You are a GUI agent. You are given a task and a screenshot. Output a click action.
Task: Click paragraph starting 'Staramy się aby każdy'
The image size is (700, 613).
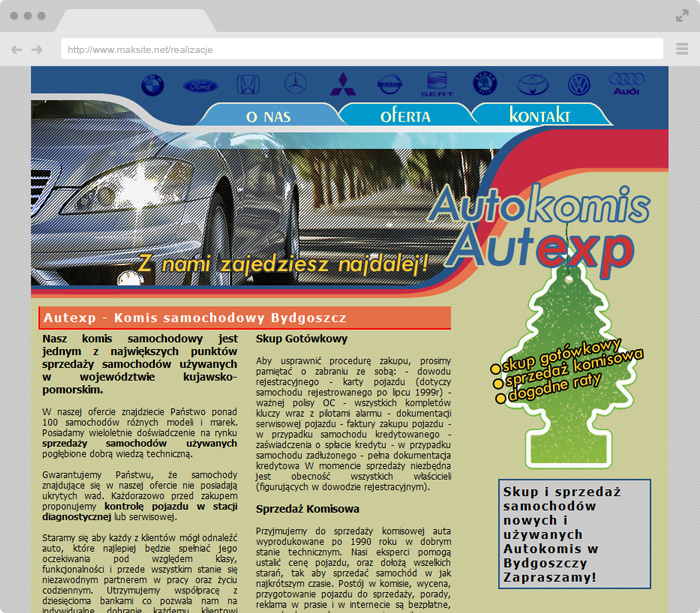coord(140,574)
